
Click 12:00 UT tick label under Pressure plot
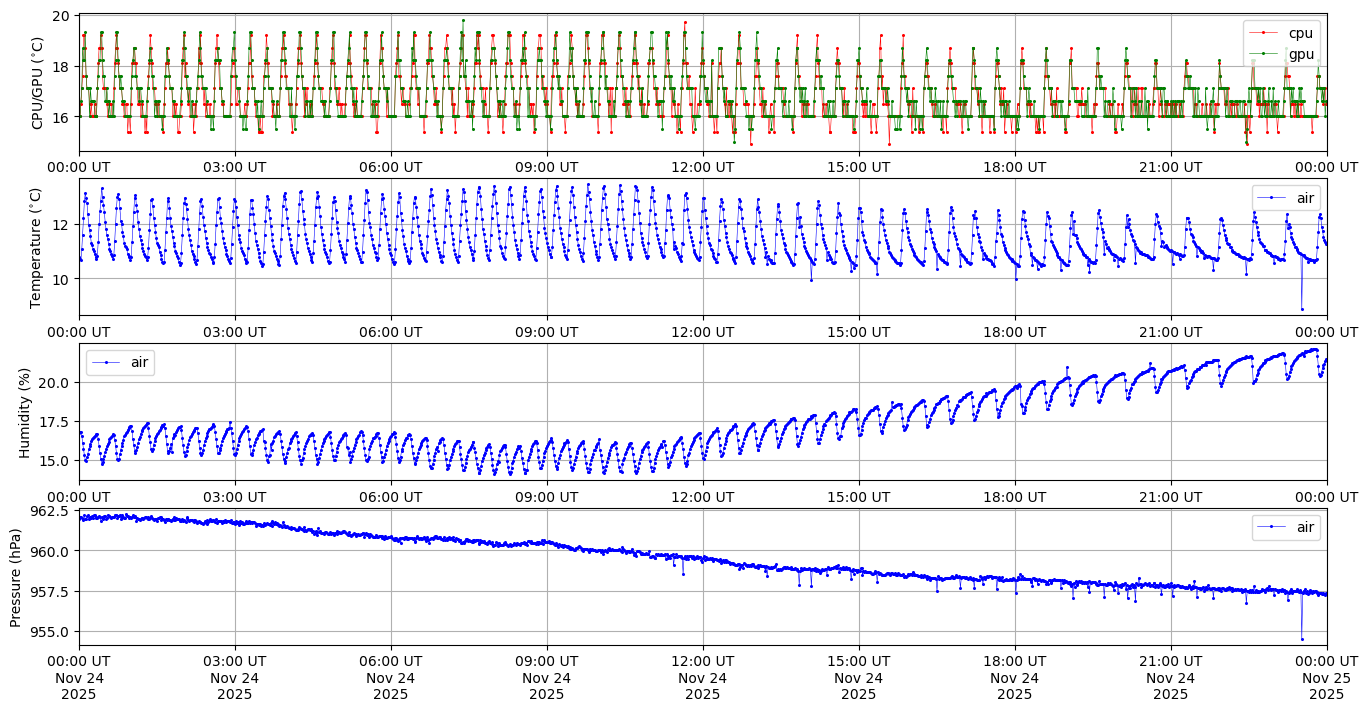pyautogui.click(x=702, y=661)
